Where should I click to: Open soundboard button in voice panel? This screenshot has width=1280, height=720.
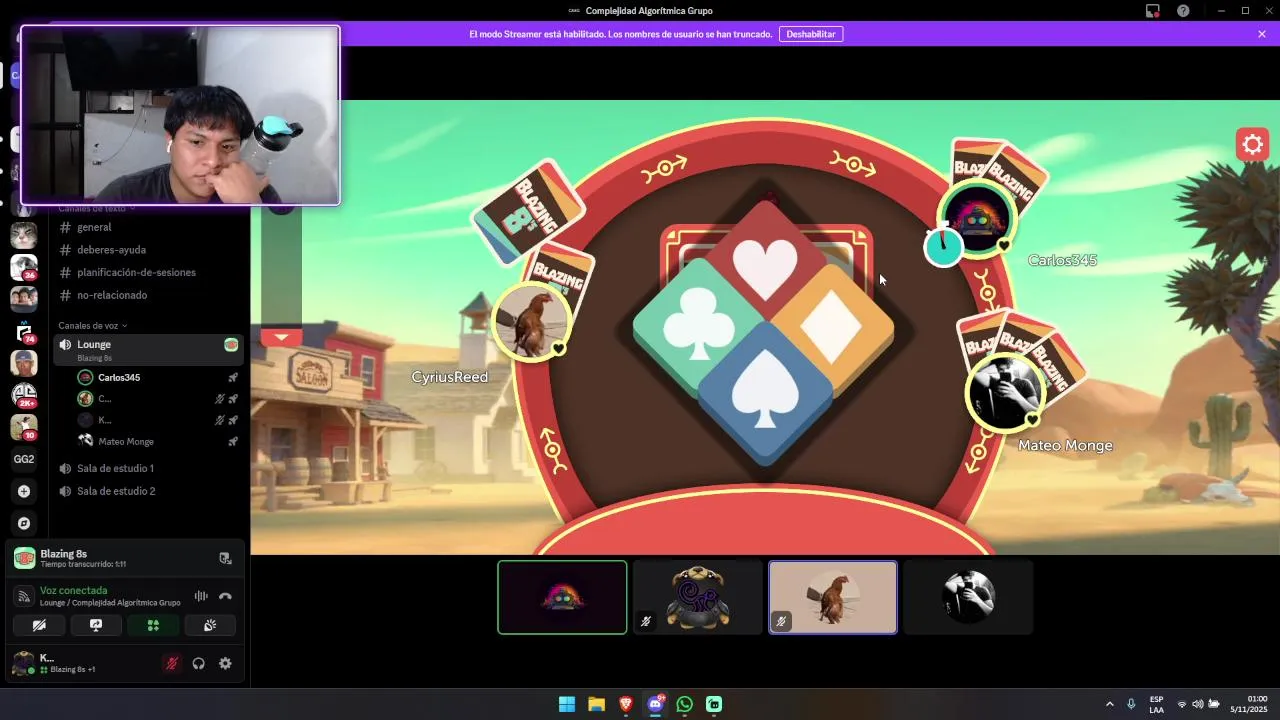[x=210, y=625]
